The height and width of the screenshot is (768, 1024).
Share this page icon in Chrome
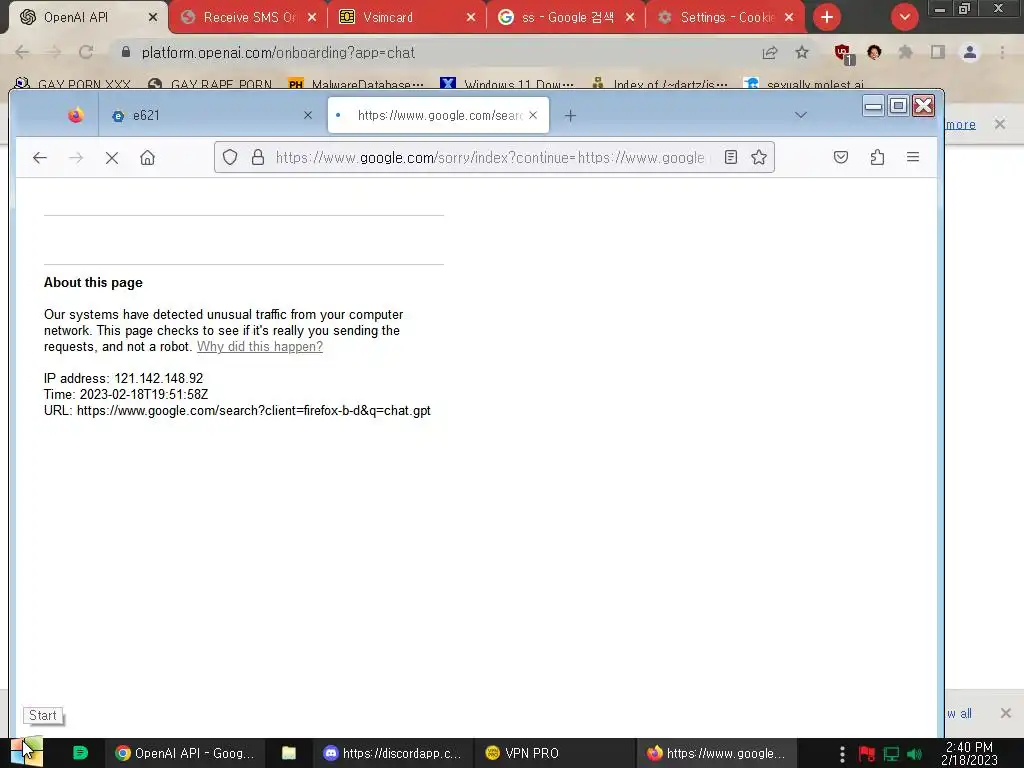pos(770,53)
